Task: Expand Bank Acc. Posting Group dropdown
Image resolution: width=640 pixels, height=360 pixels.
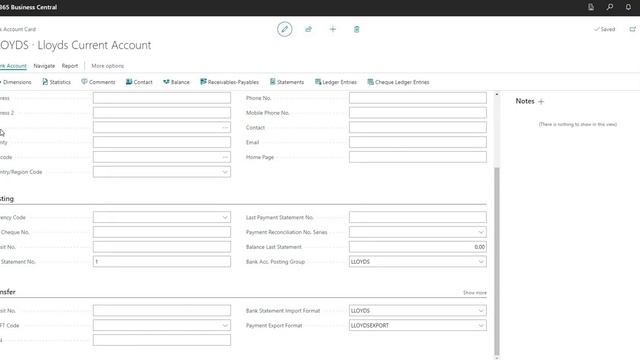Action: pyautogui.click(x=481, y=262)
